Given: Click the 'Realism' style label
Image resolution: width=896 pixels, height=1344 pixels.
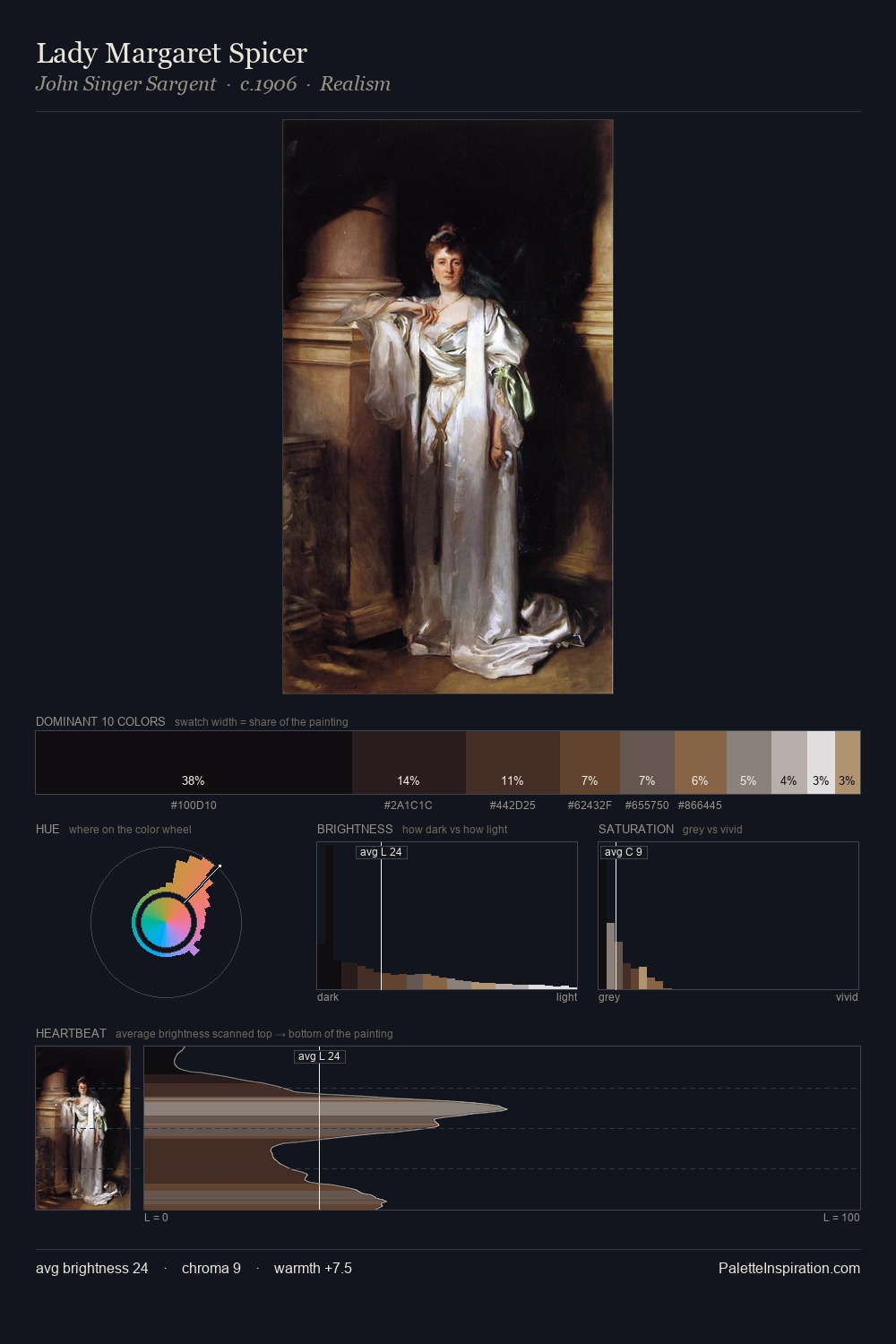Looking at the screenshot, I should point(355,83).
